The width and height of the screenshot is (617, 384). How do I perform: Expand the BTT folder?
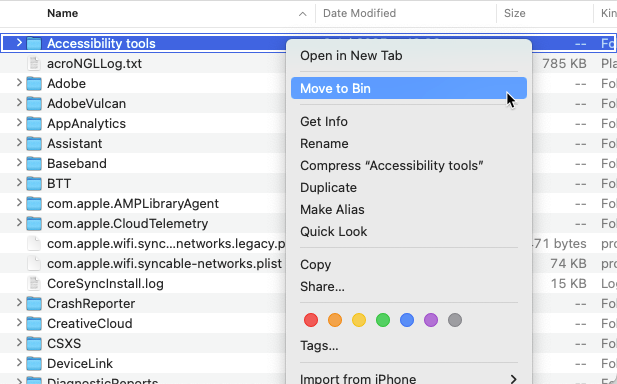point(19,183)
